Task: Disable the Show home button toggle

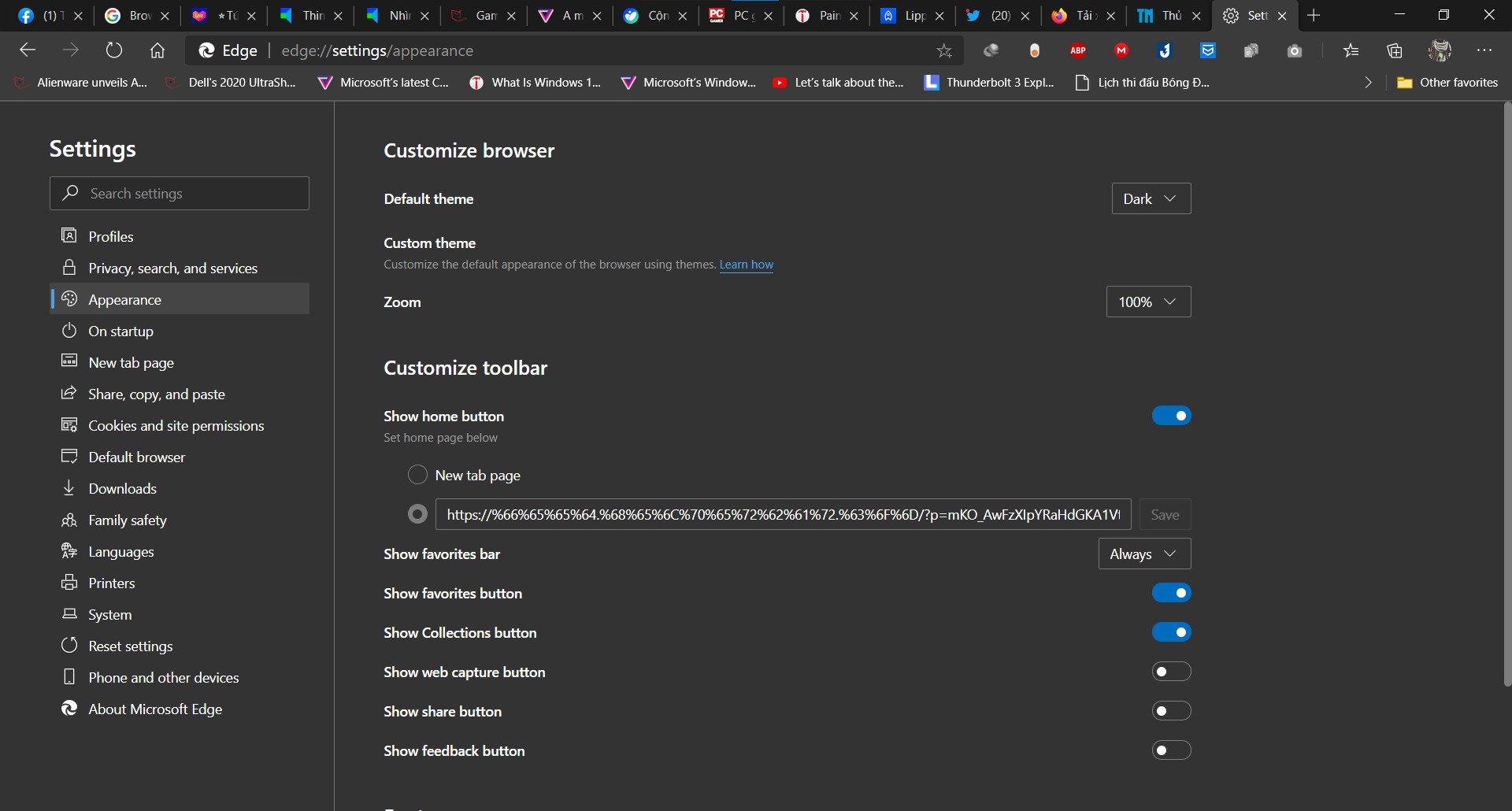Action: (x=1171, y=415)
